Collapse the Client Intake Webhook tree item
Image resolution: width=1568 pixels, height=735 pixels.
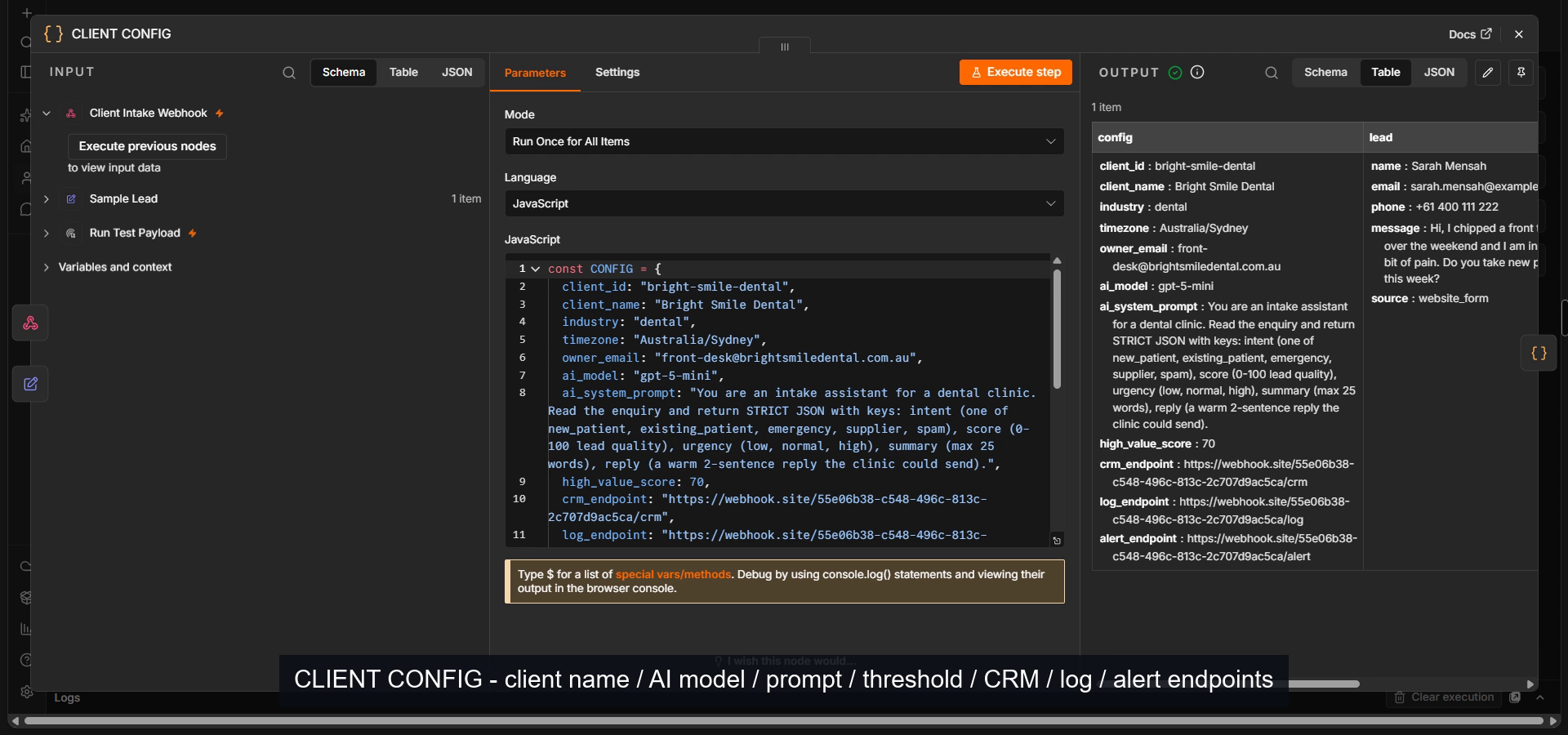coord(47,114)
